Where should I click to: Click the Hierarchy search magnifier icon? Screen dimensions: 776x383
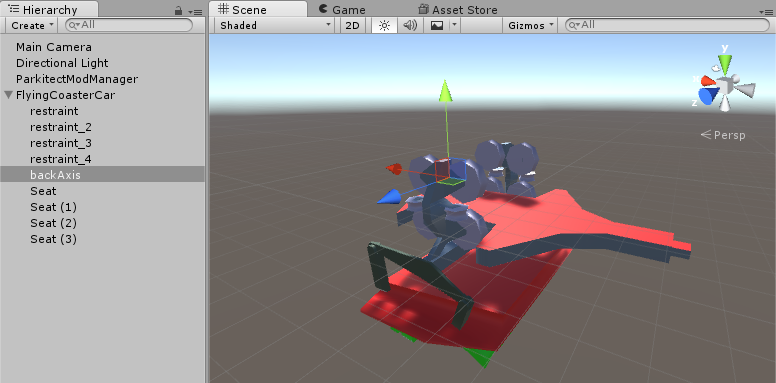(74, 25)
